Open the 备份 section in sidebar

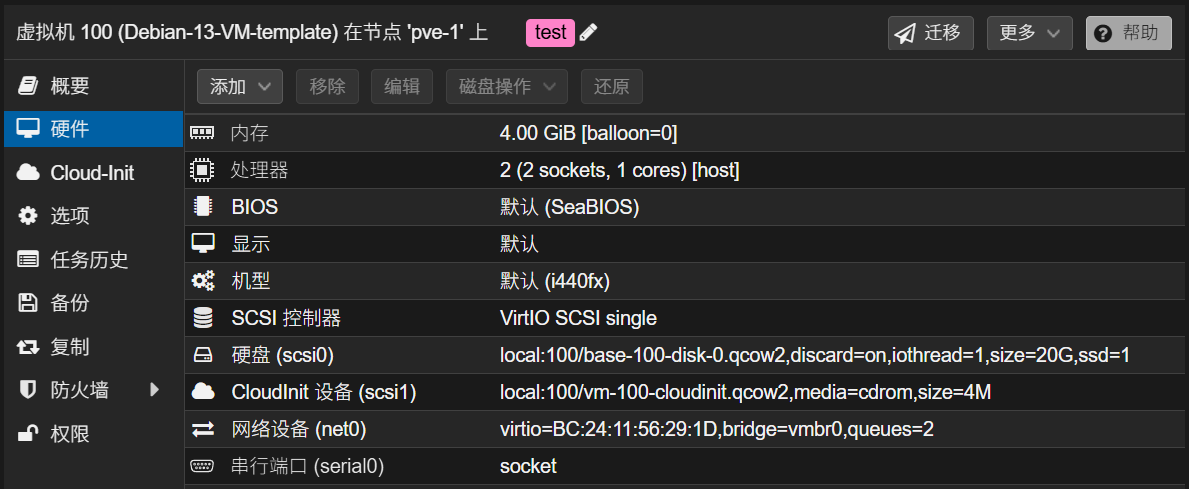[x=70, y=303]
